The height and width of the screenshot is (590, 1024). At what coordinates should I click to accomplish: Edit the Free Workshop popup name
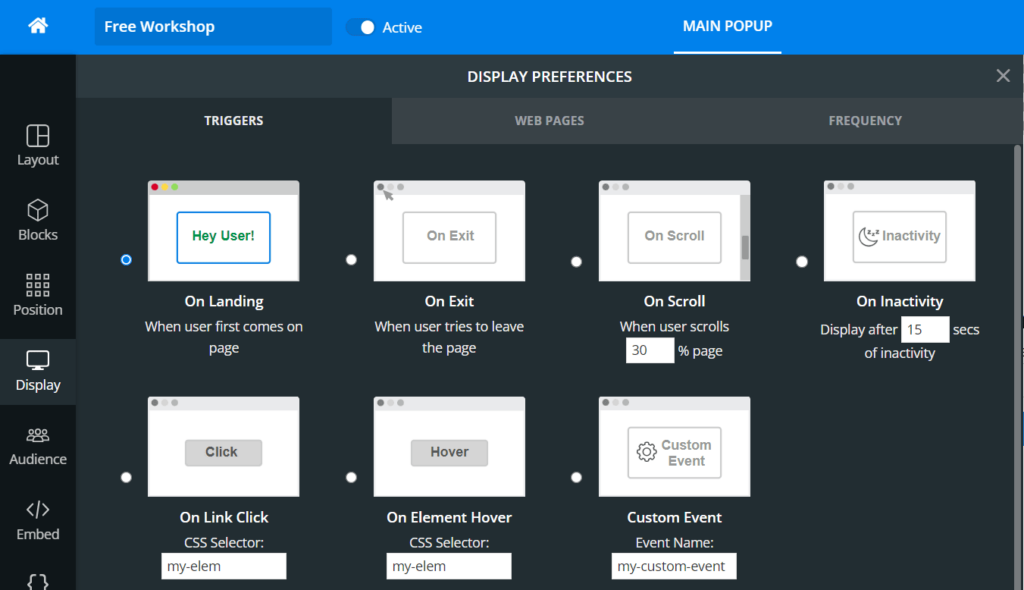(212, 25)
